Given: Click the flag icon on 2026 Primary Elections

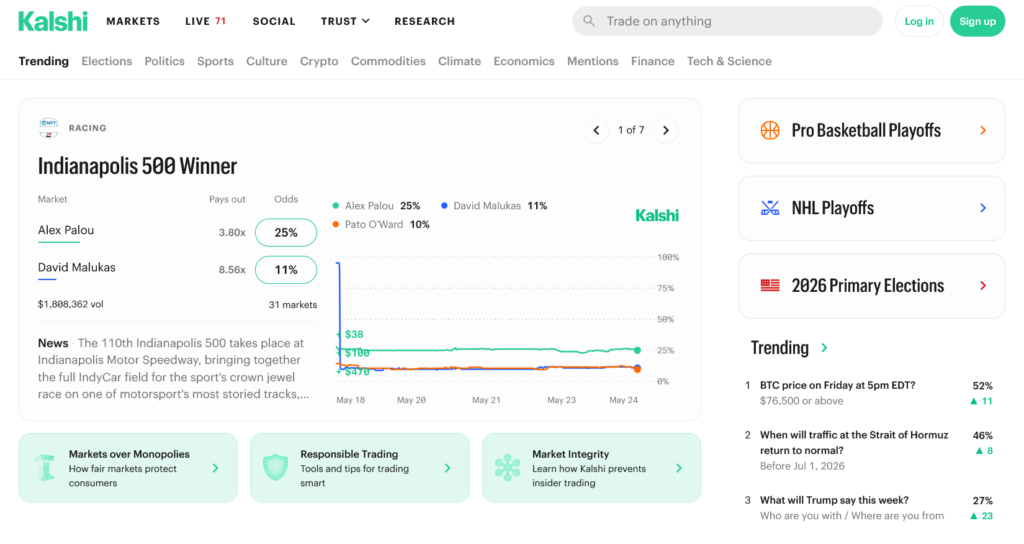Looking at the screenshot, I should [770, 285].
